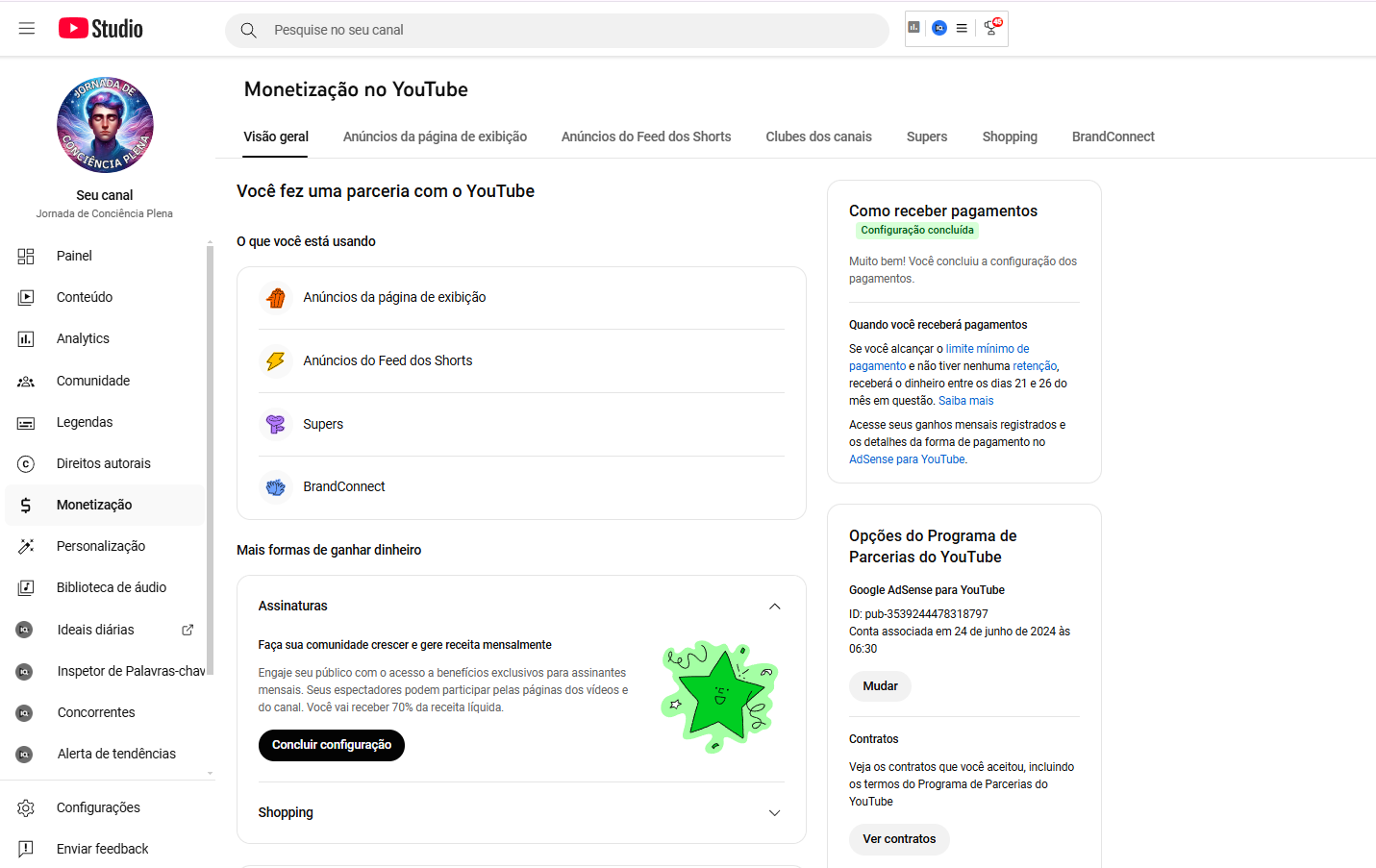Click the Concluir configuração button
1376x868 pixels.
332,745
